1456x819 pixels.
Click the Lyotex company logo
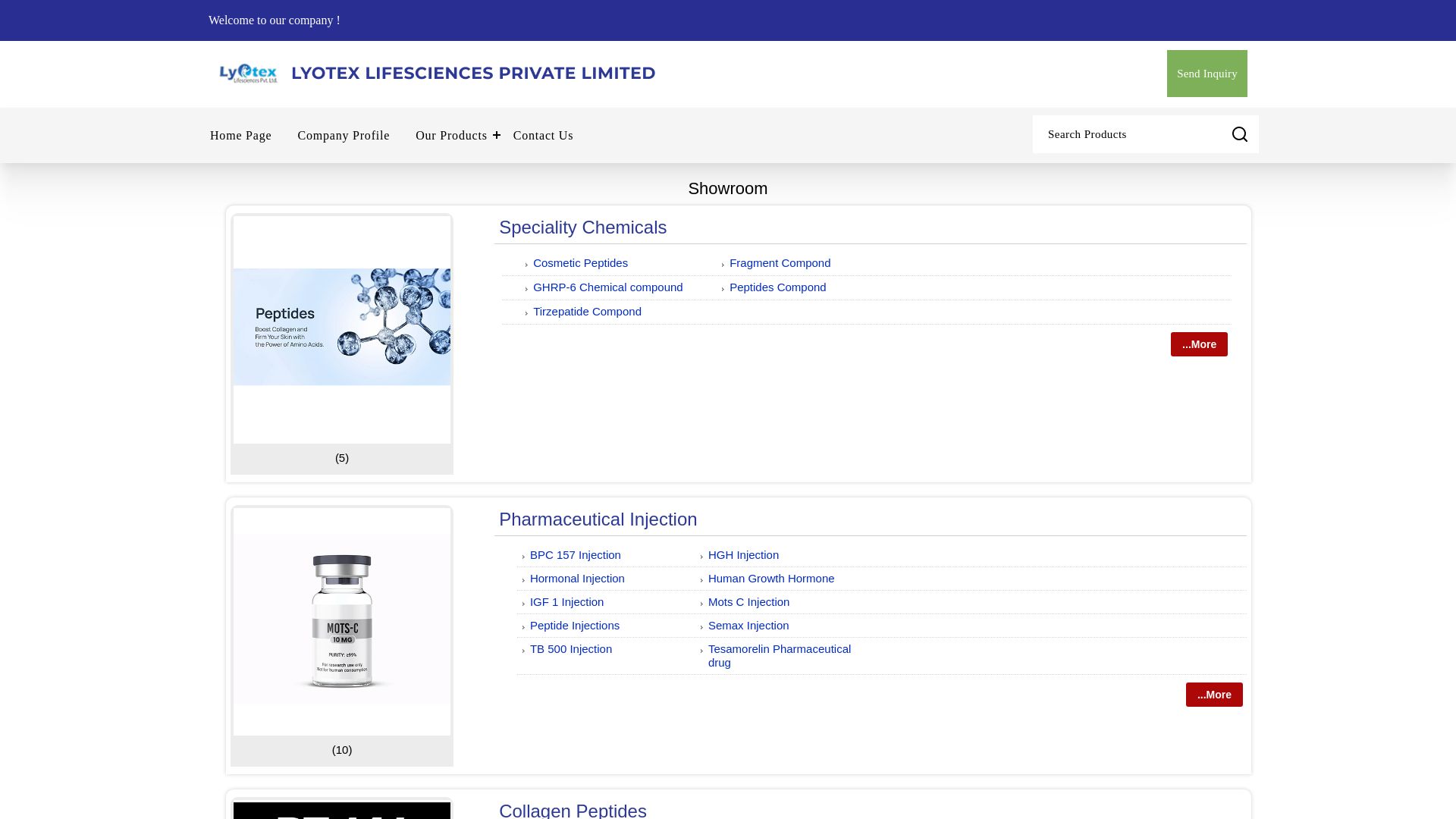click(248, 74)
